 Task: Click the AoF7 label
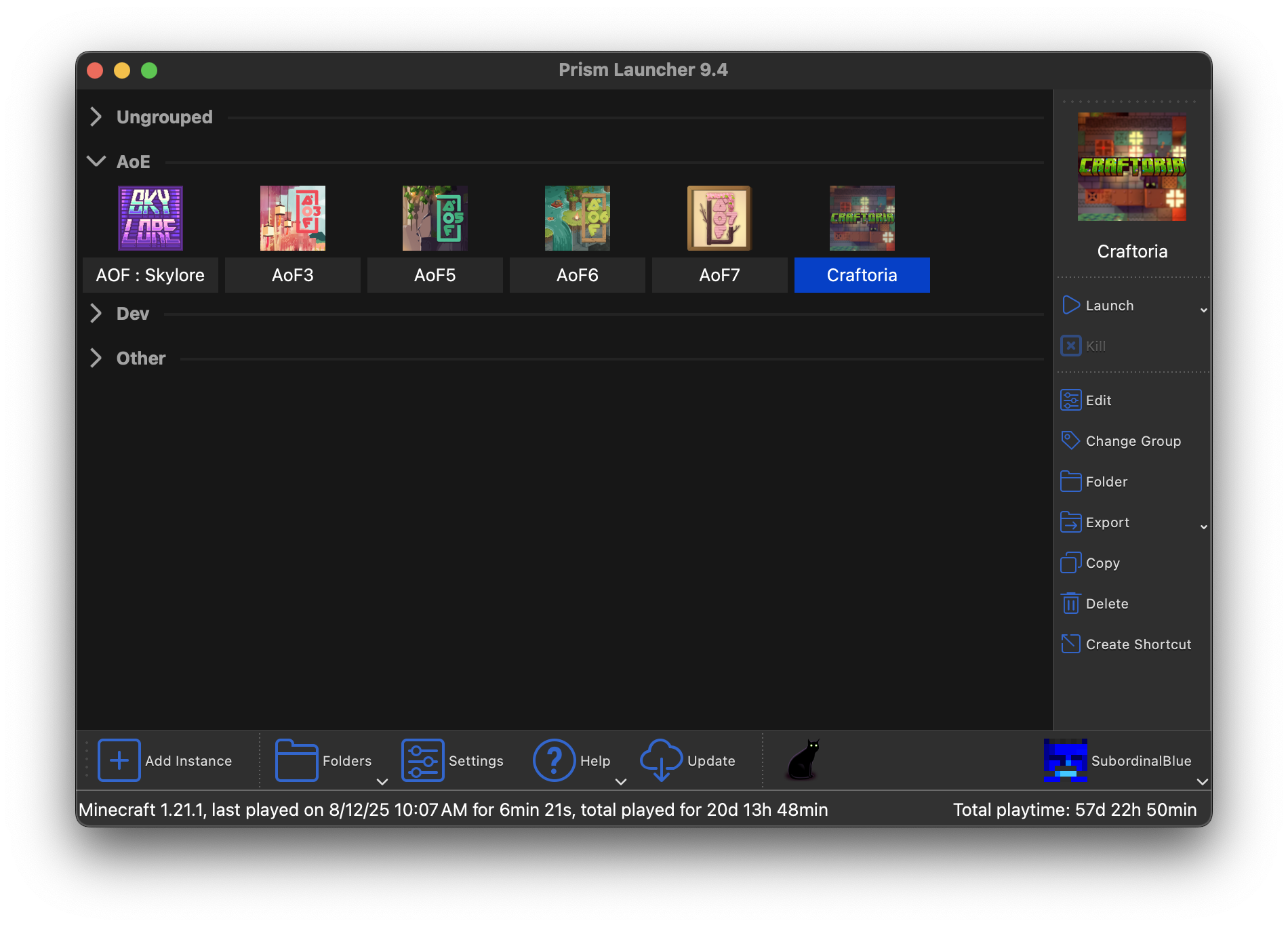[x=720, y=275]
